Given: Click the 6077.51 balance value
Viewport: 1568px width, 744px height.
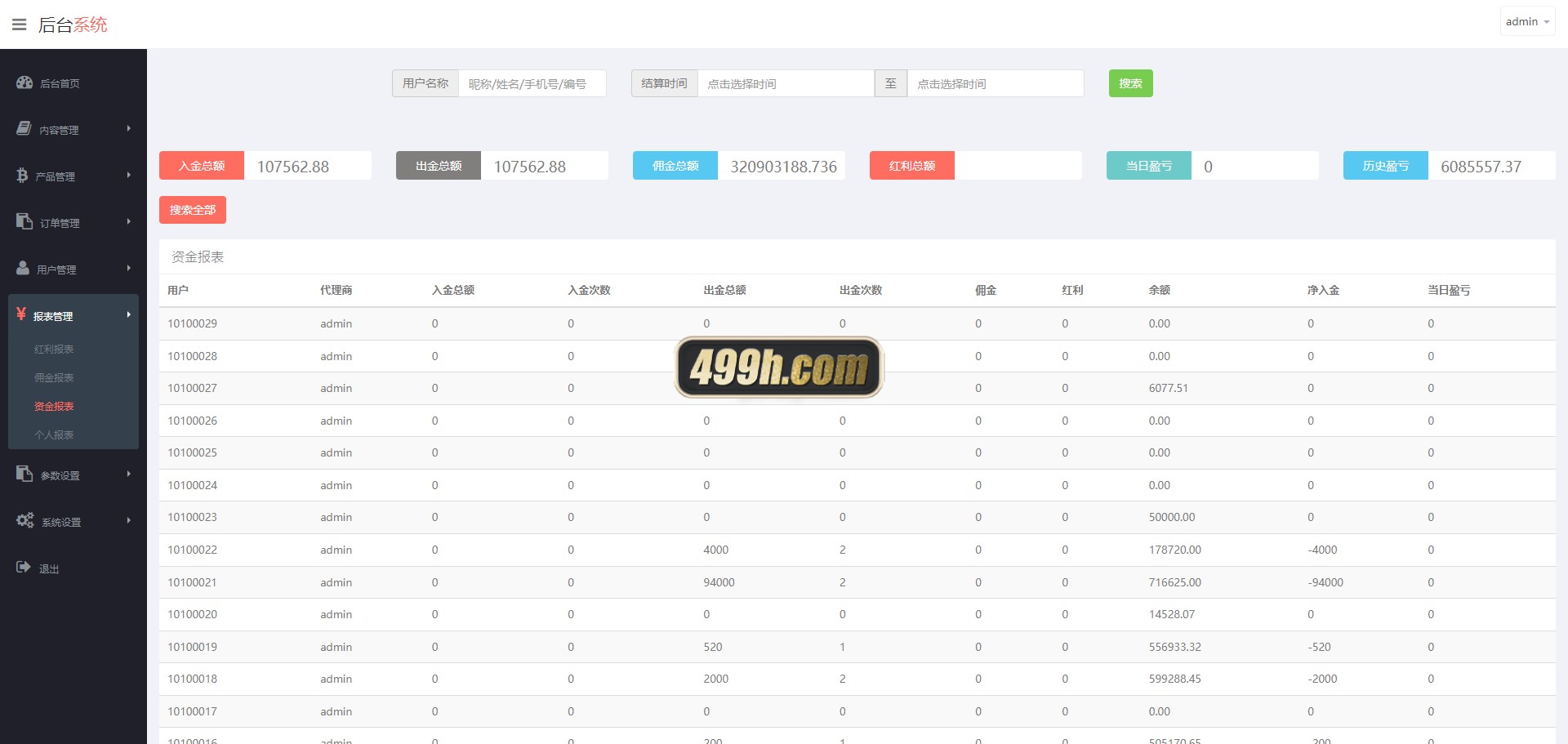Looking at the screenshot, I should 1169,388.
